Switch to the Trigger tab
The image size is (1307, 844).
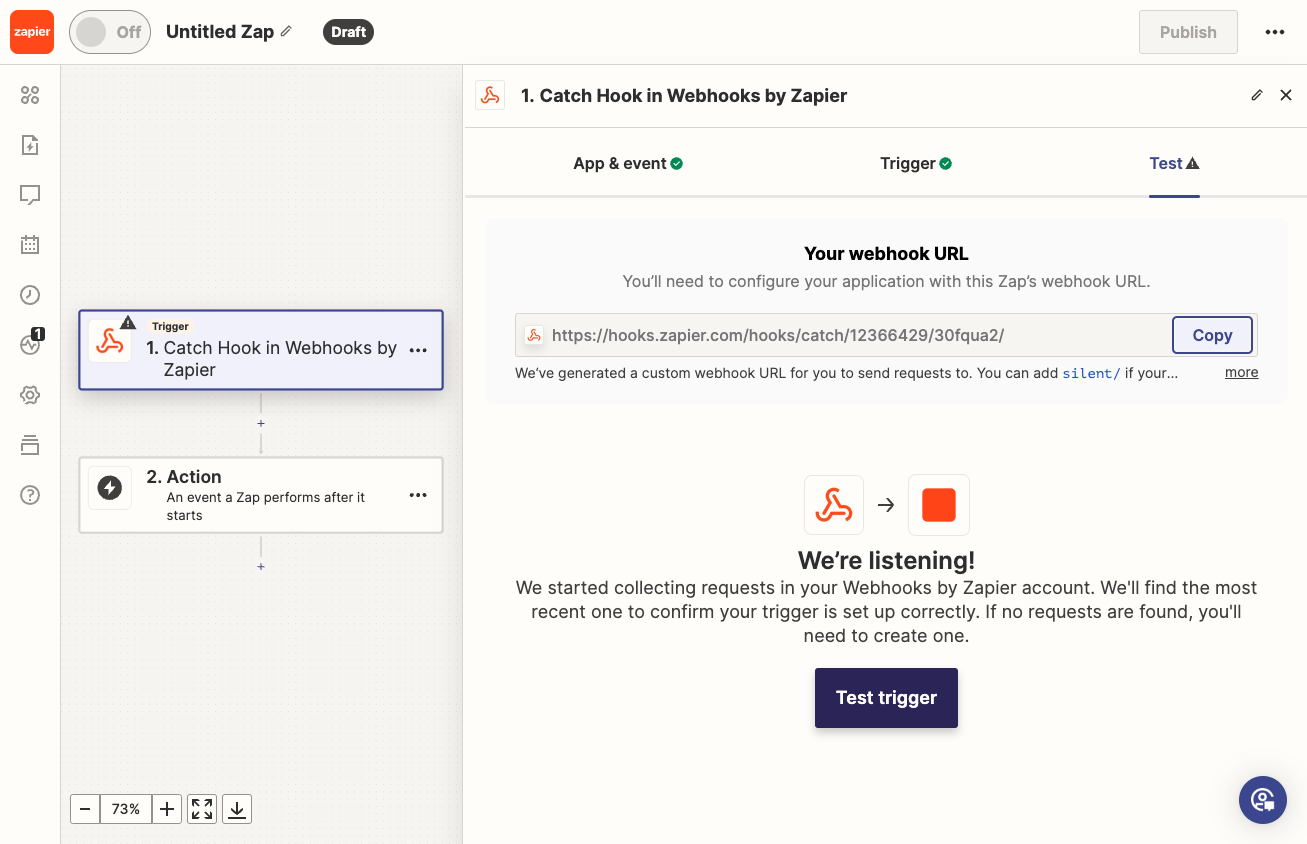916,163
